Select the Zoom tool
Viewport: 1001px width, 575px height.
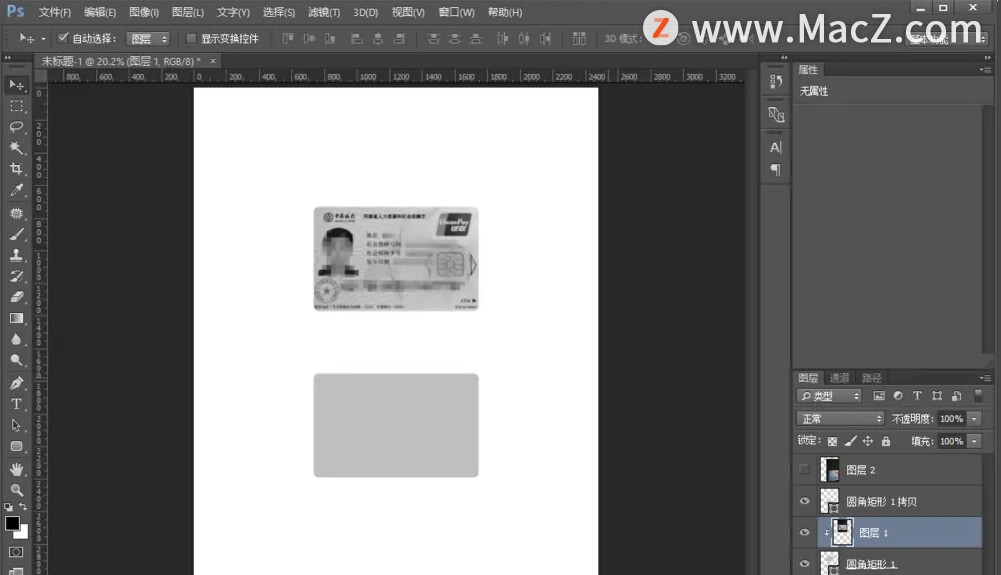tap(16, 490)
